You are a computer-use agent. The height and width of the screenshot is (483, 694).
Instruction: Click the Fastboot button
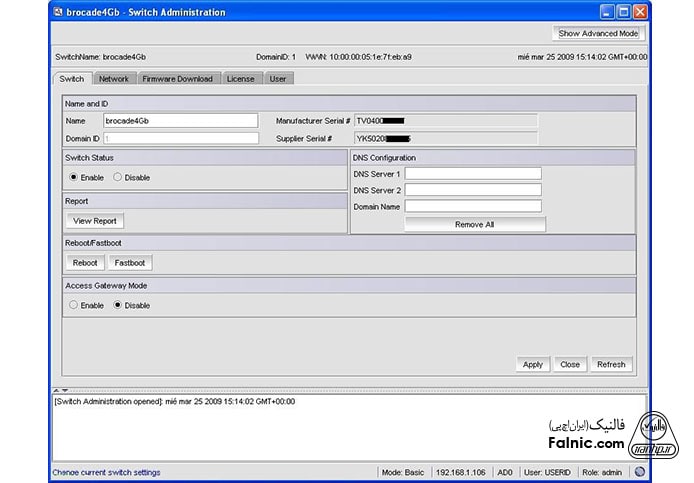coord(130,263)
